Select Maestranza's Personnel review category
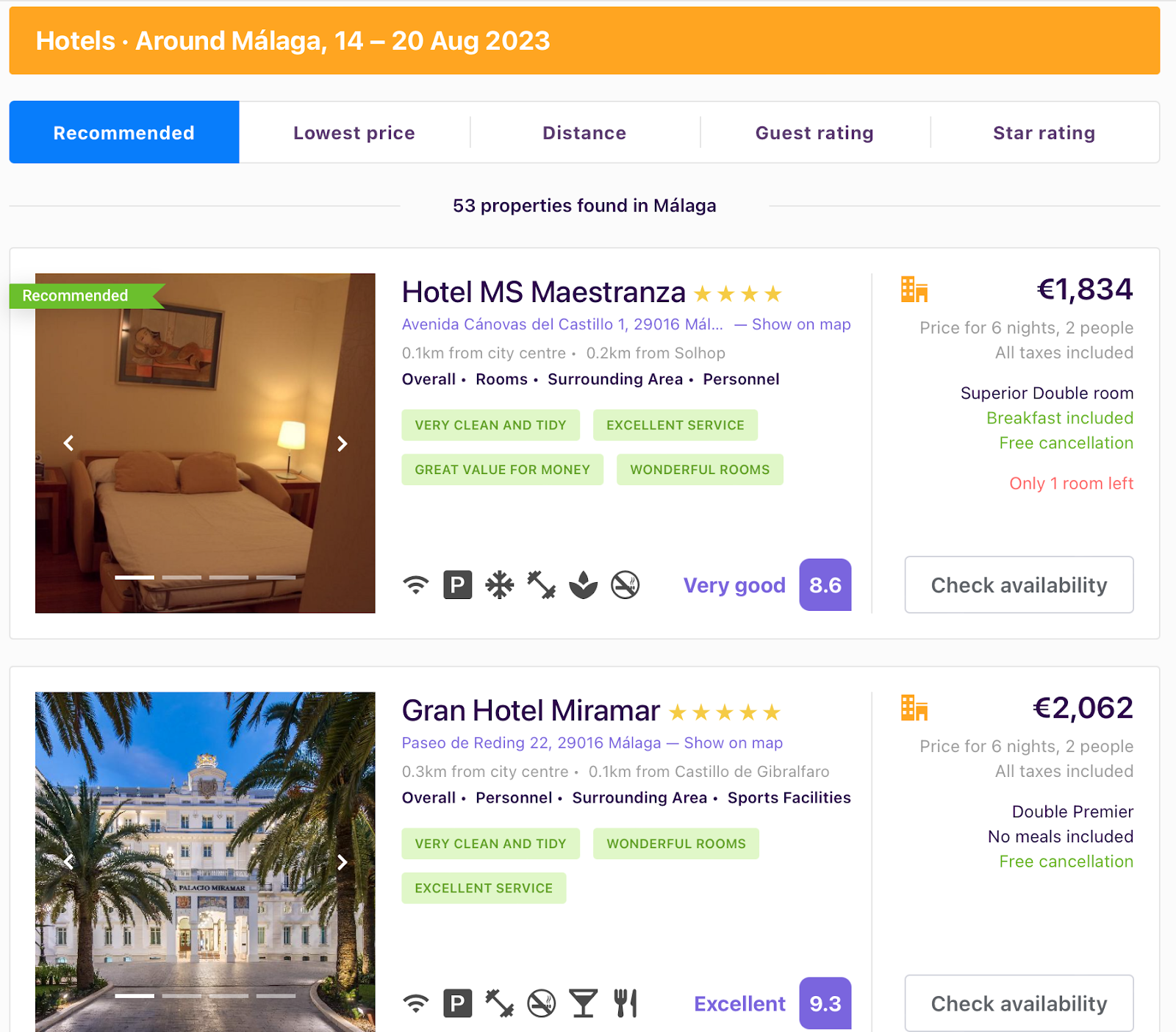Screen dimensions: 1176x1032 pyautogui.click(x=741, y=379)
